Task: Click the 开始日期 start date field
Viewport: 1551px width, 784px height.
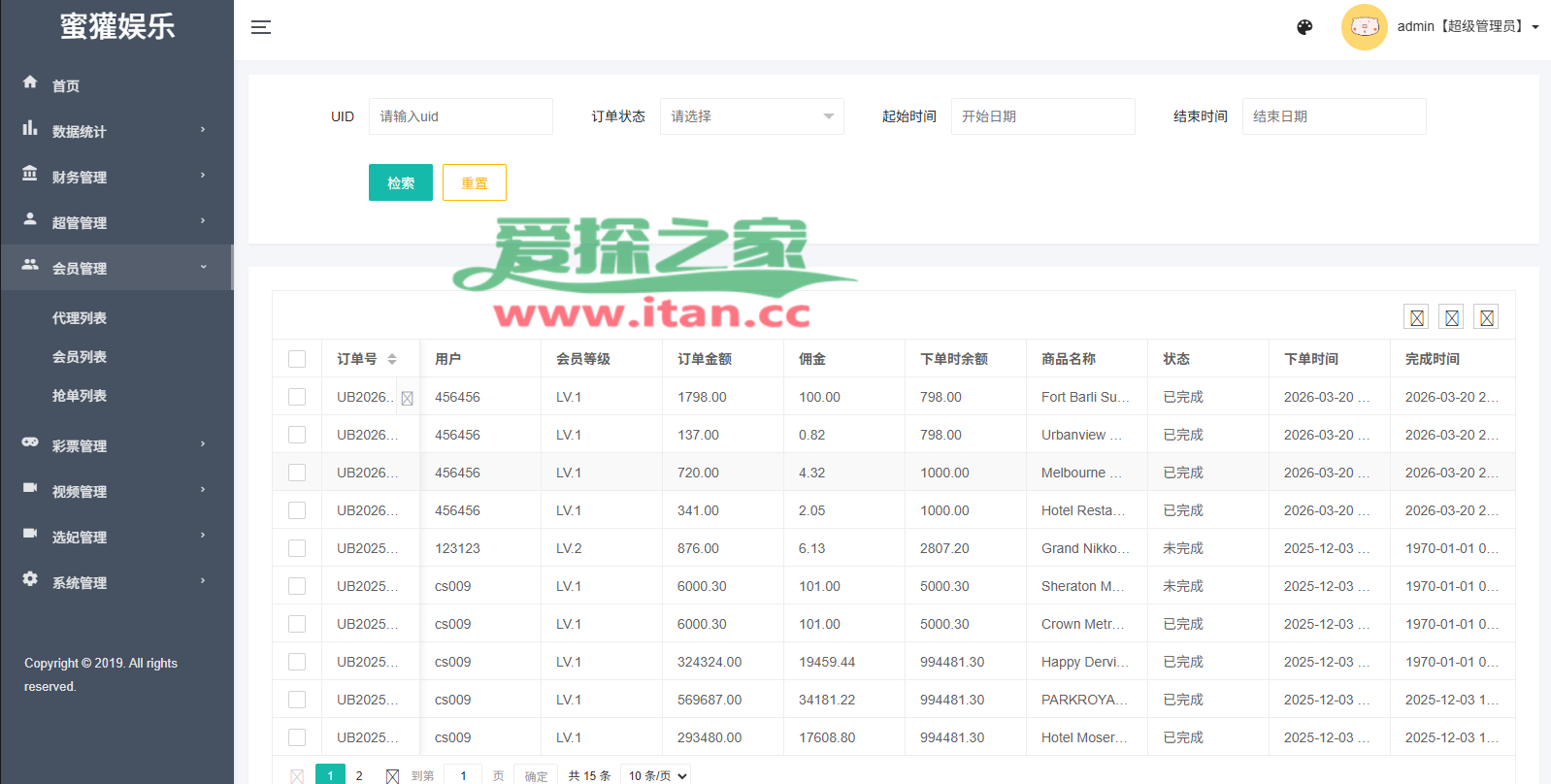Action: pyautogui.click(x=1042, y=116)
